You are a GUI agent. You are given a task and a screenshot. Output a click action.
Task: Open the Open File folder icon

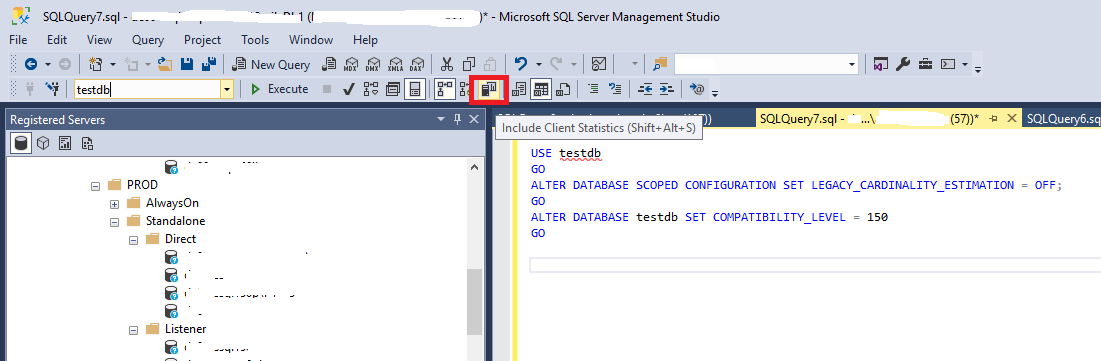pos(165,64)
